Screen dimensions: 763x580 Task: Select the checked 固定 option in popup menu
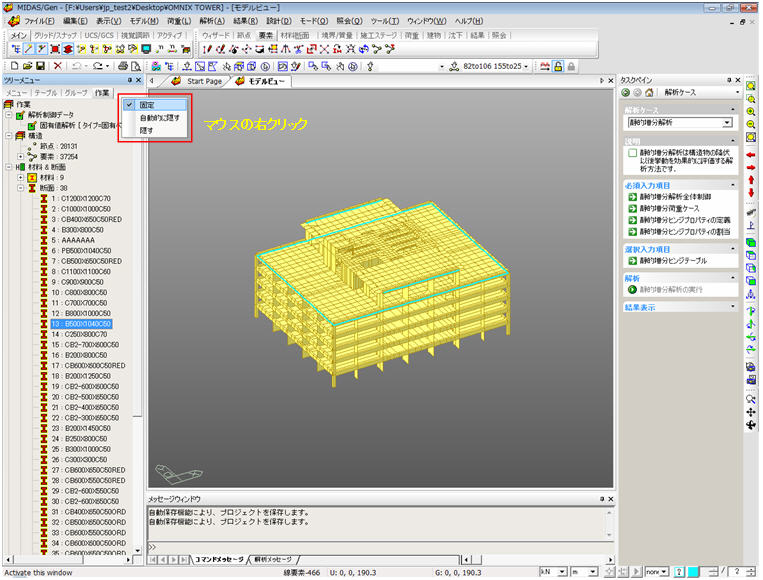[x=155, y=105]
